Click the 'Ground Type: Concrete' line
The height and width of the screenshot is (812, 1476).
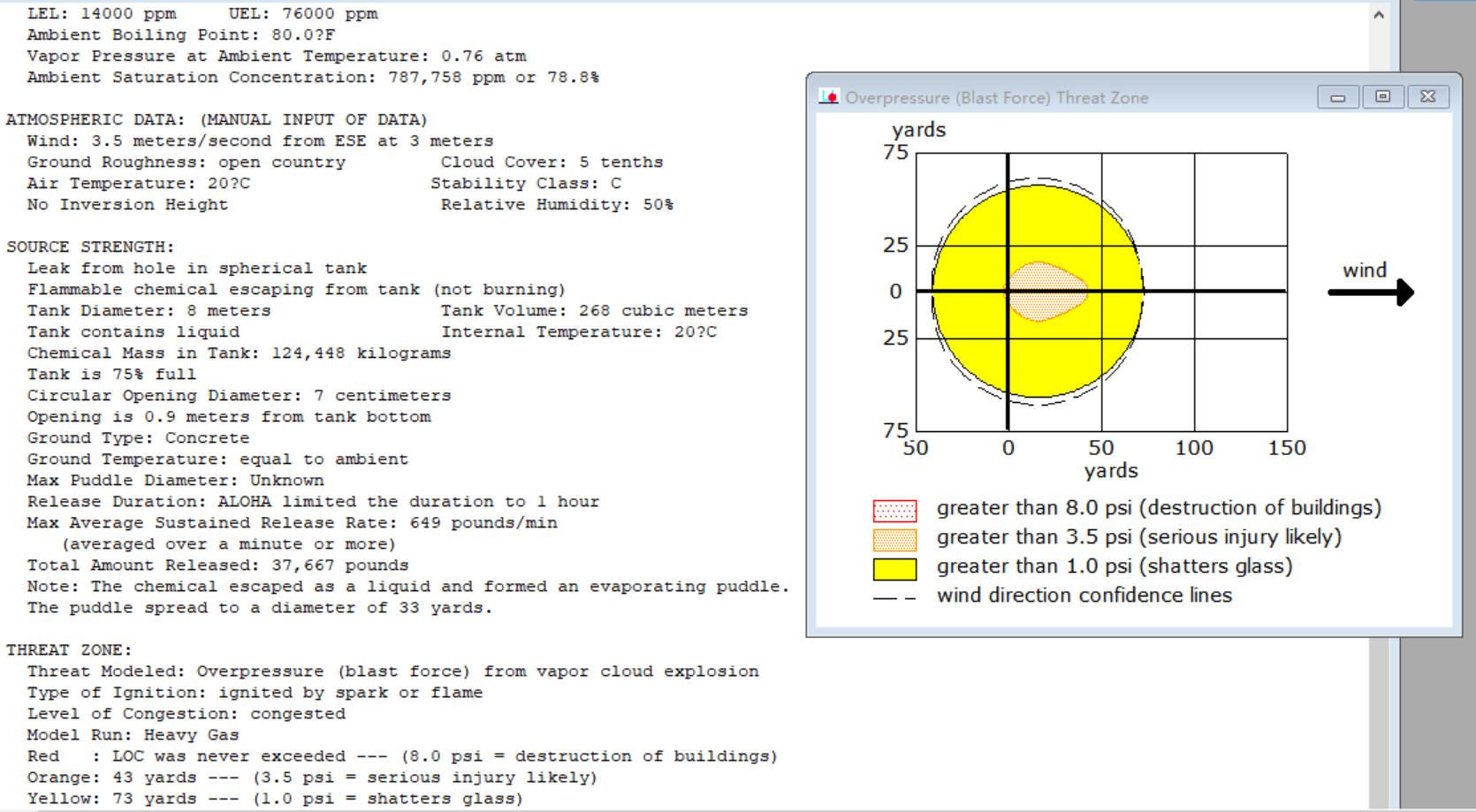coord(138,438)
